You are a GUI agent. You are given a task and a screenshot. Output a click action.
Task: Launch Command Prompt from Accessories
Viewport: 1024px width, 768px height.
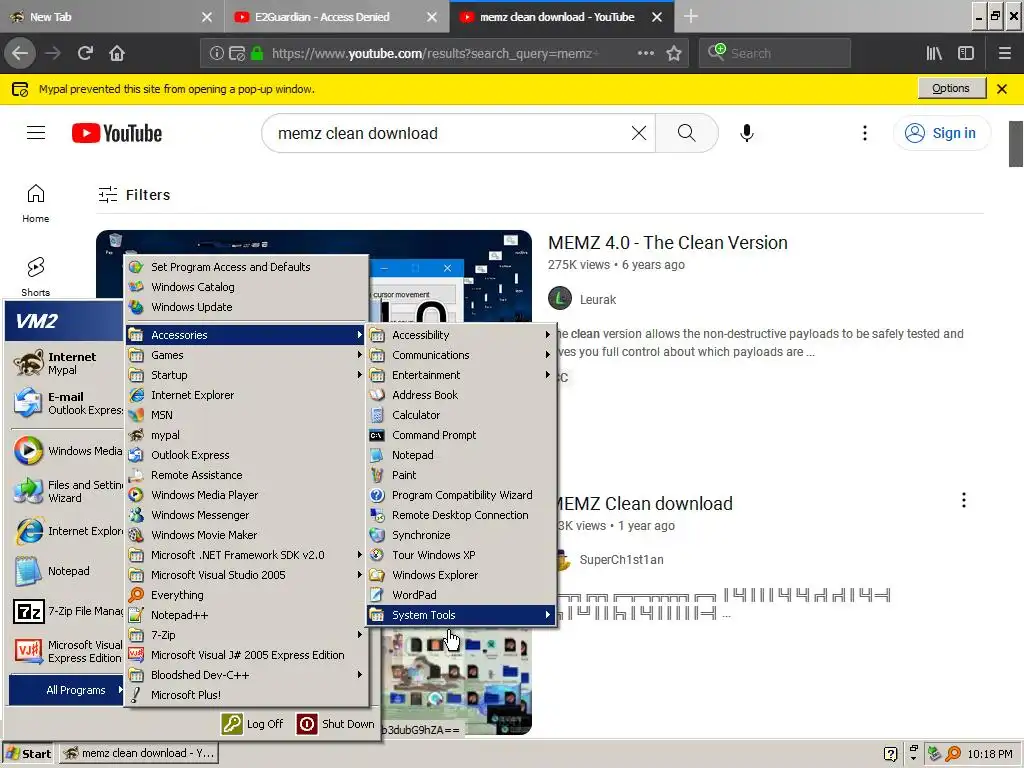click(434, 435)
